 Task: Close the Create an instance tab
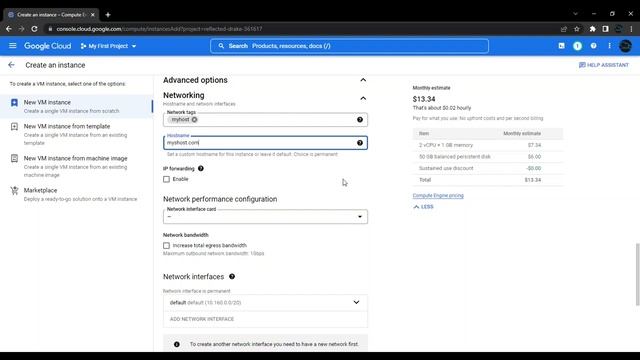point(93,15)
